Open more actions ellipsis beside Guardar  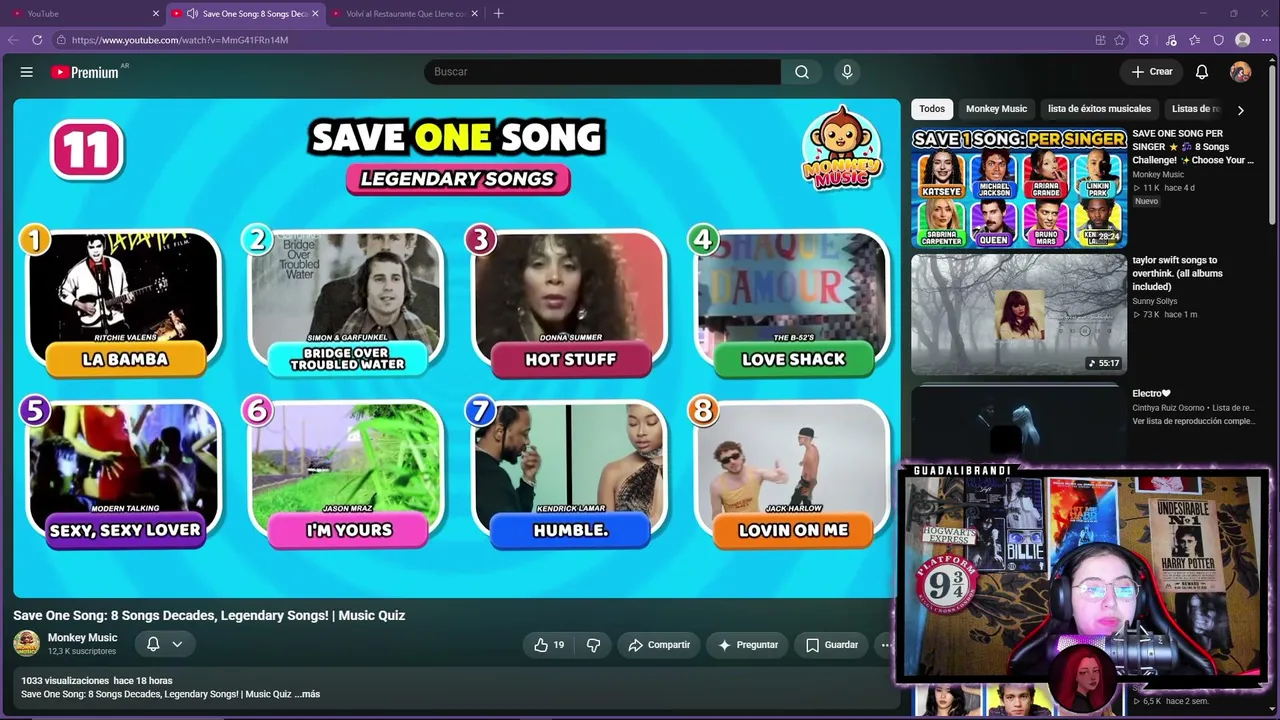885,645
